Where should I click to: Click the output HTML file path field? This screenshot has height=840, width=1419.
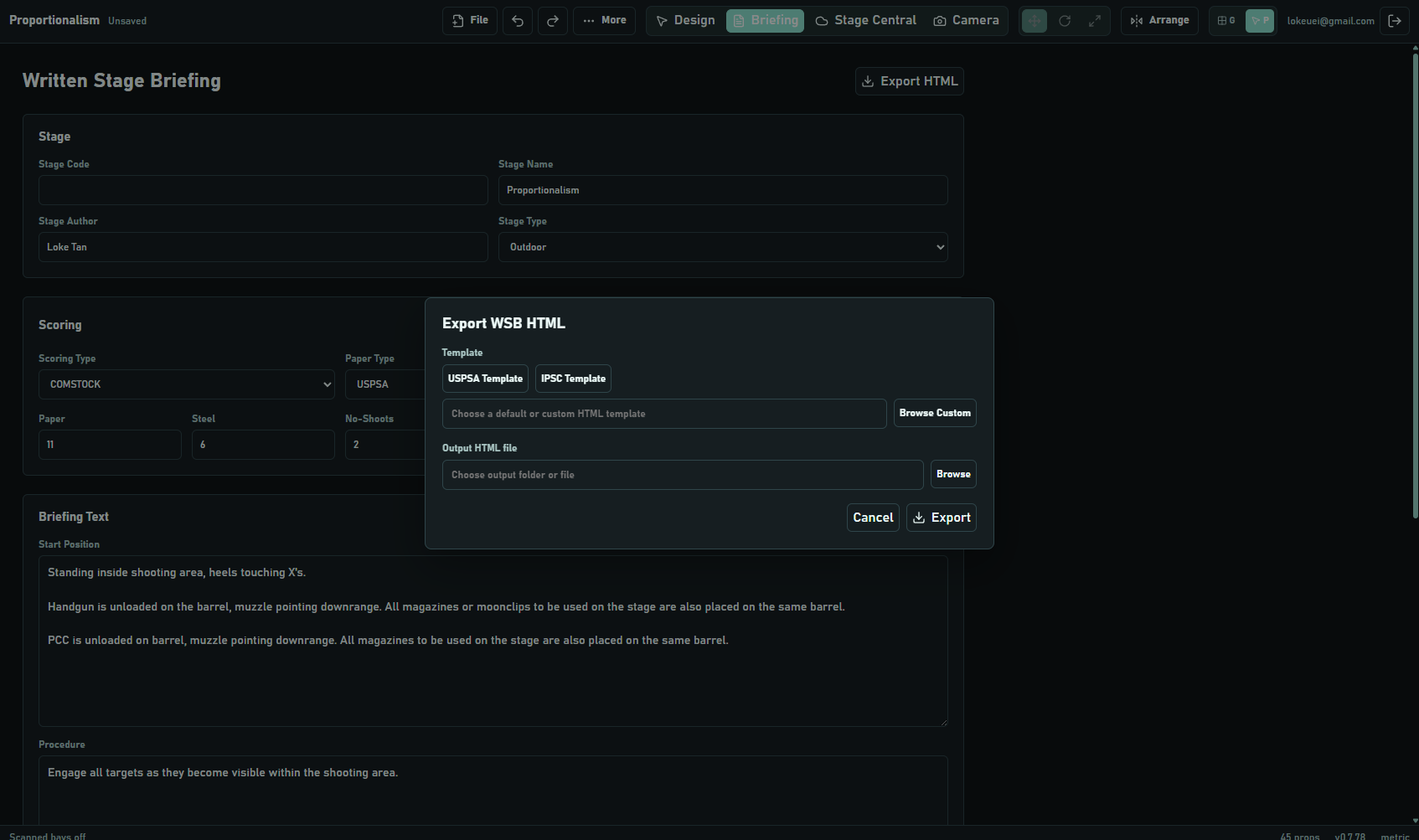tap(683, 475)
